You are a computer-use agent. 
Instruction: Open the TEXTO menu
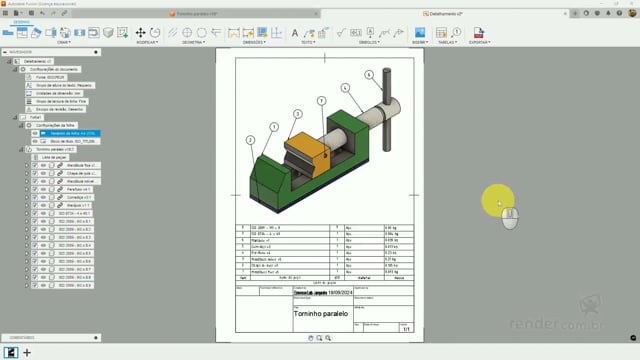click(308, 42)
